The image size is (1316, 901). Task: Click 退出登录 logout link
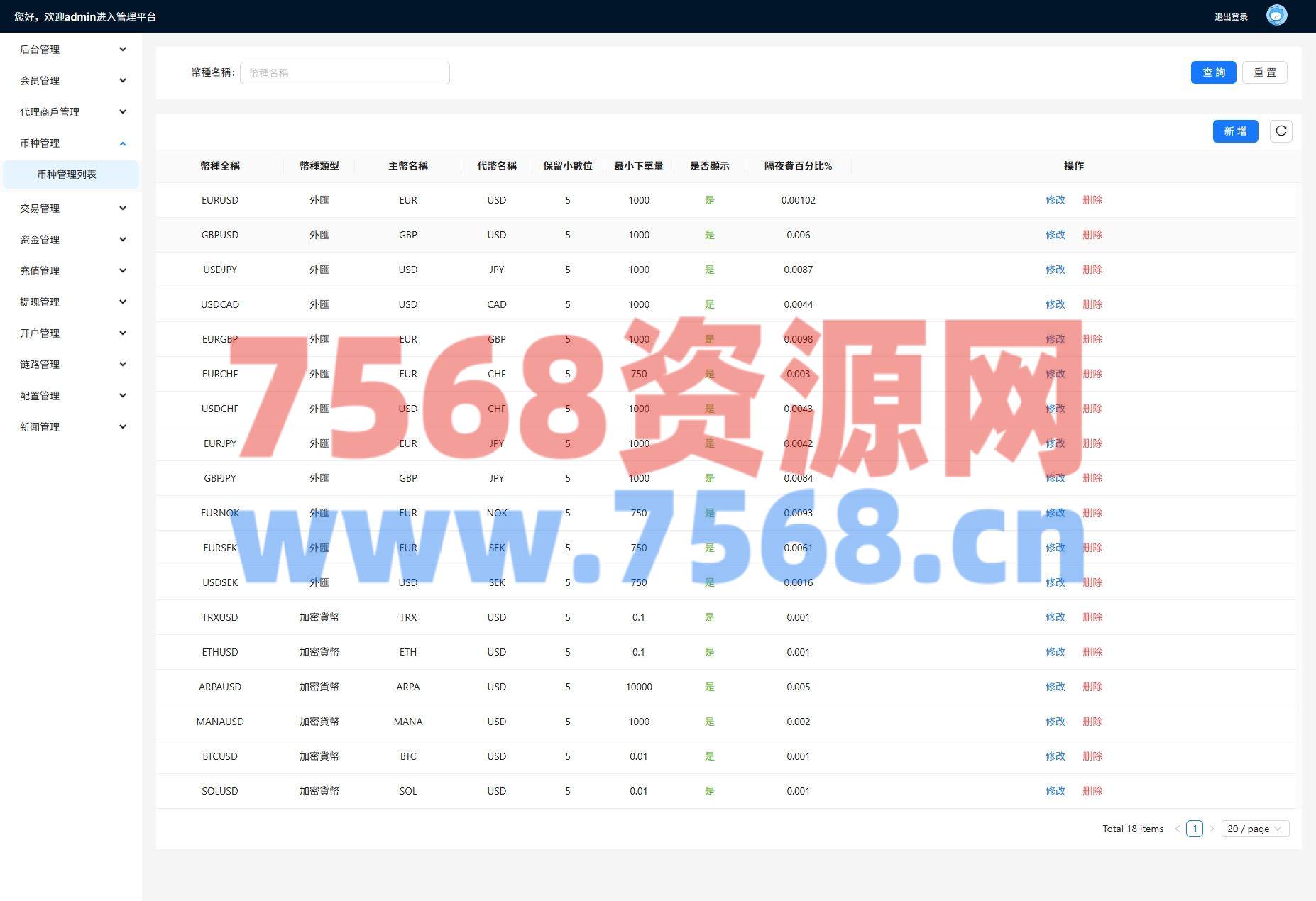(x=1231, y=17)
